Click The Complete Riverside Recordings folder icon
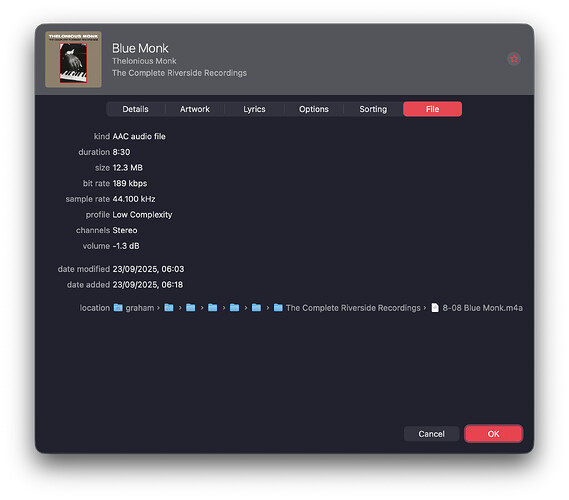 tap(278, 308)
